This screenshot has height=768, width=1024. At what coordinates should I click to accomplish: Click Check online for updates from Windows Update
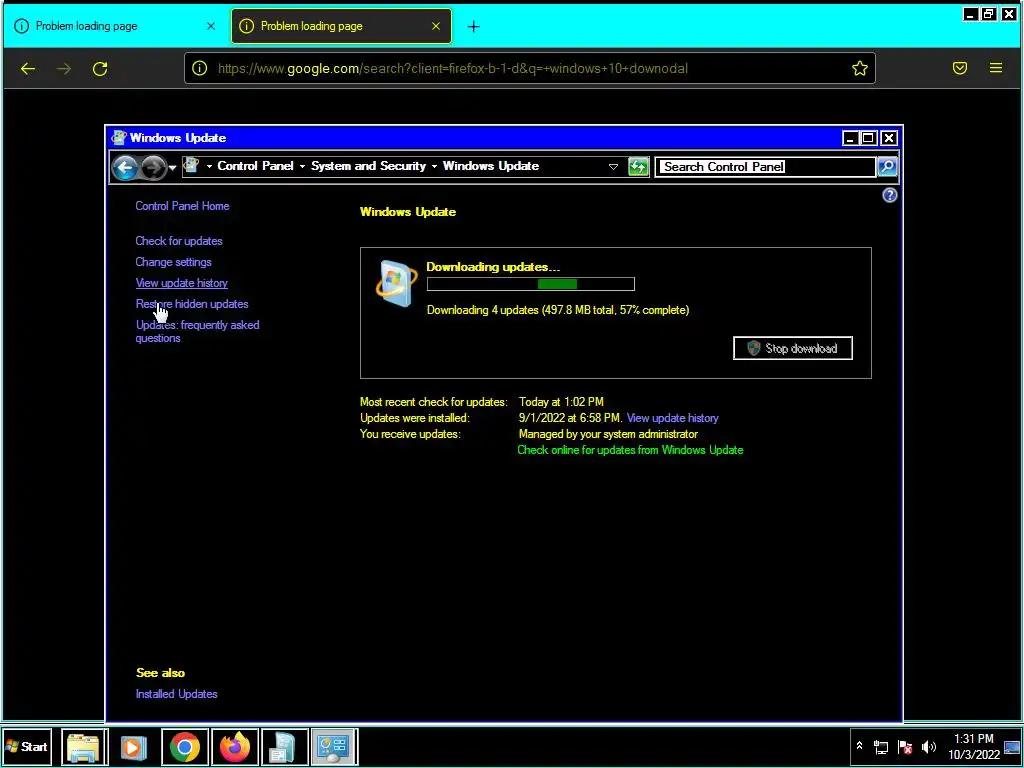click(x=630, y=450)
